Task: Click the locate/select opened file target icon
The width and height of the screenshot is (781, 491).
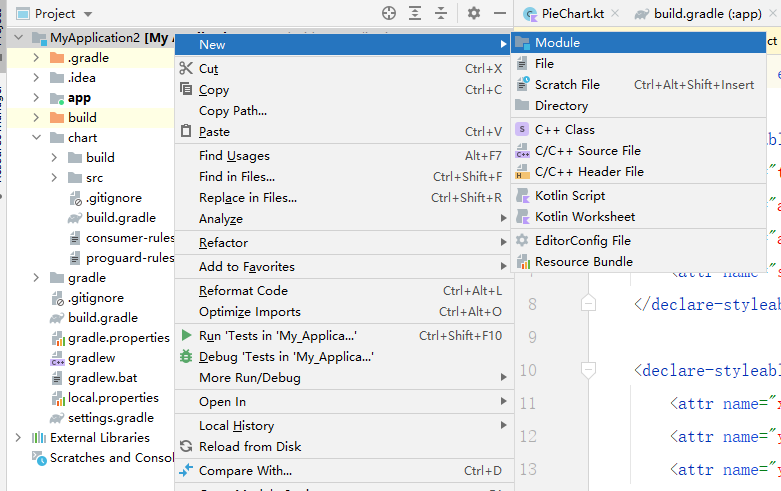Action: 389,13
